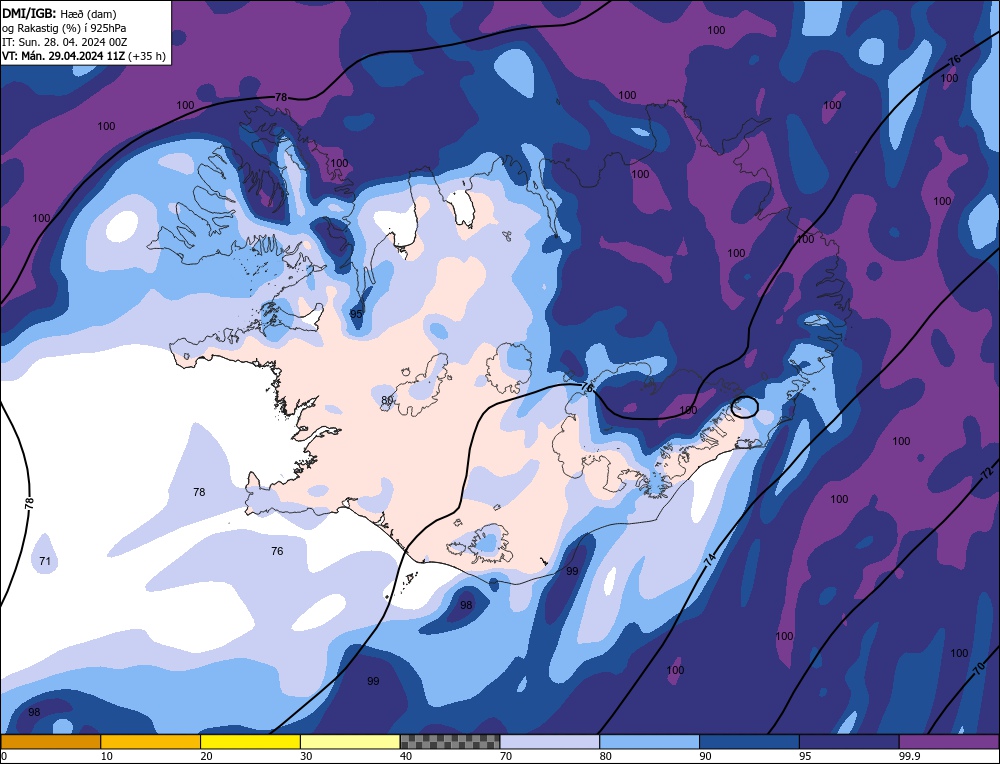The width and height of the screenshot is (1000, 764).
Task: Click the '20' tick label in the legend
Action: 206,756
